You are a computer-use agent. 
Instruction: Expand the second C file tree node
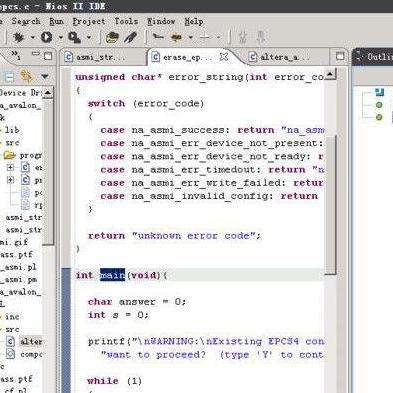point(11,180)
